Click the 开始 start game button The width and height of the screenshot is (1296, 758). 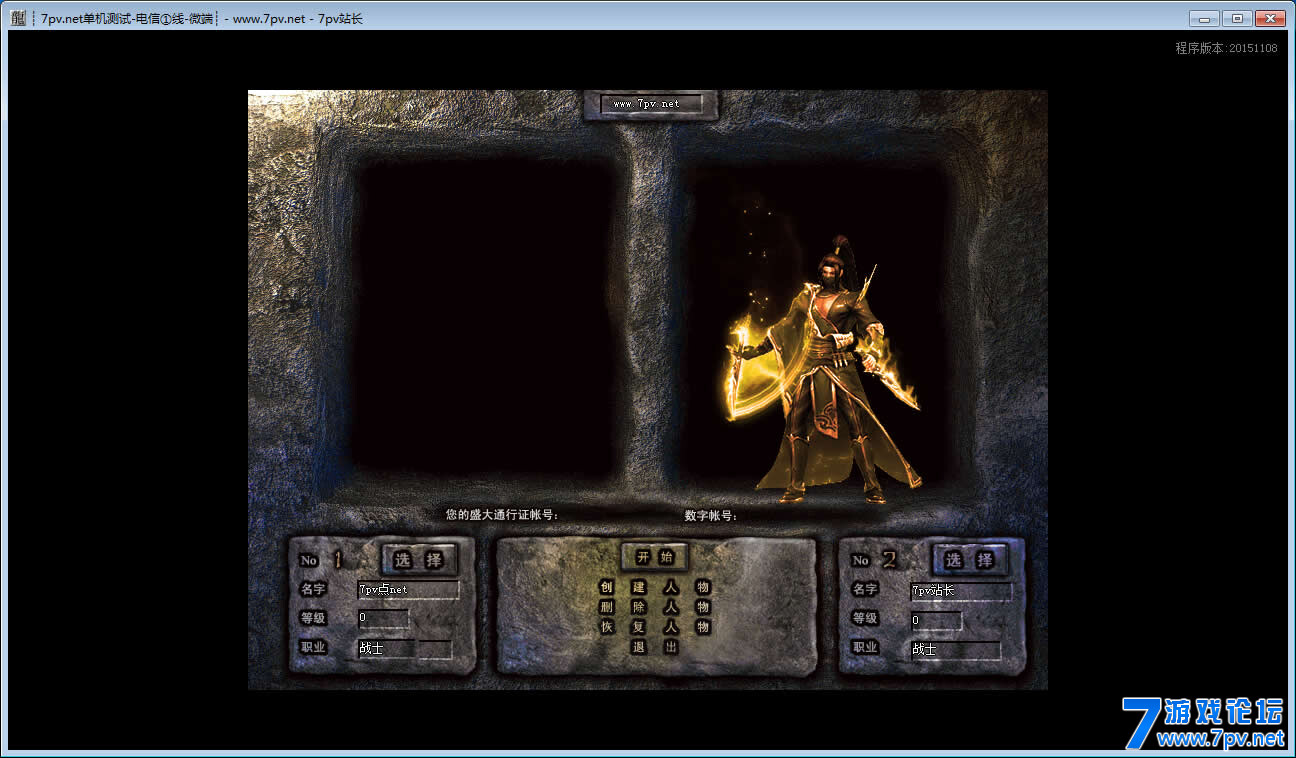(x=655, y=557)
